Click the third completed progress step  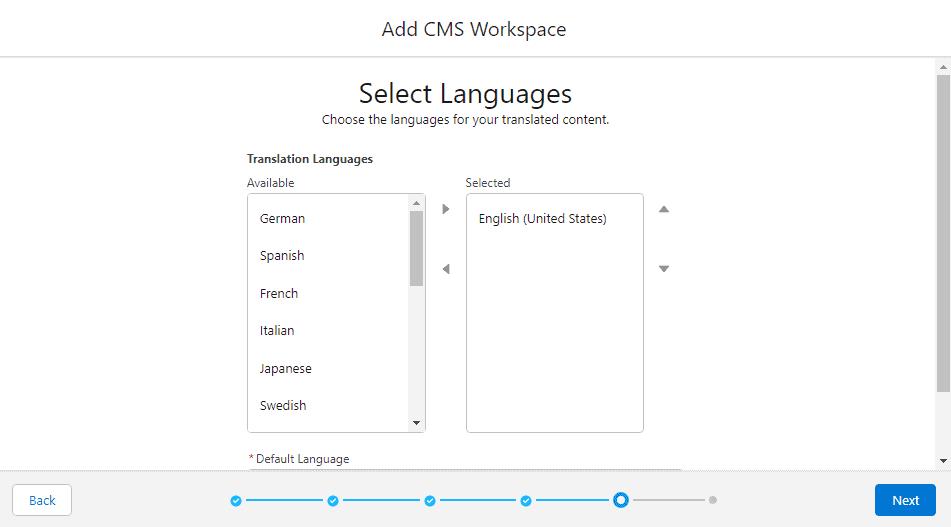coord(429,500)
